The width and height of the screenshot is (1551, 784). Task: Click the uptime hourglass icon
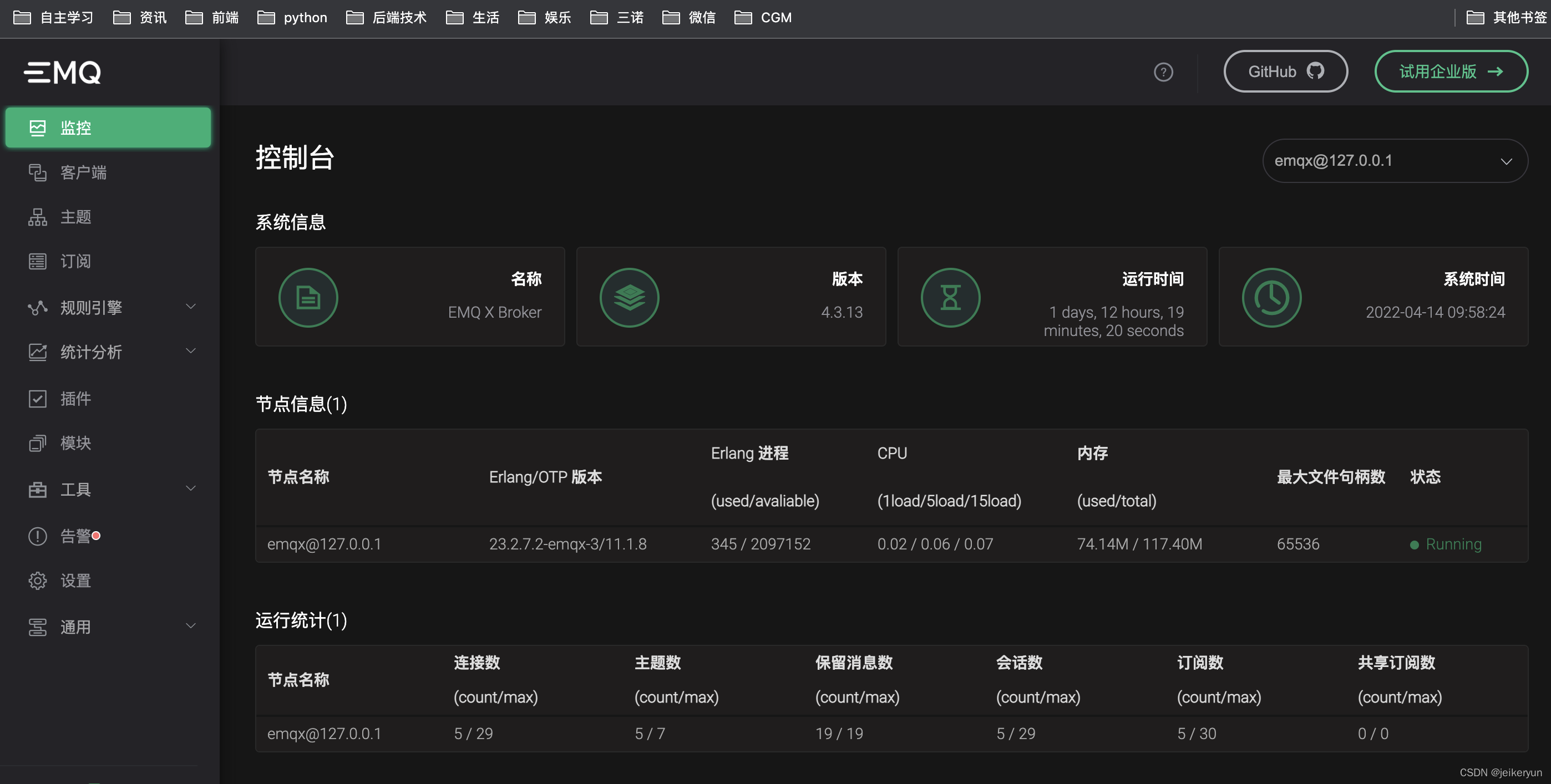950,297
